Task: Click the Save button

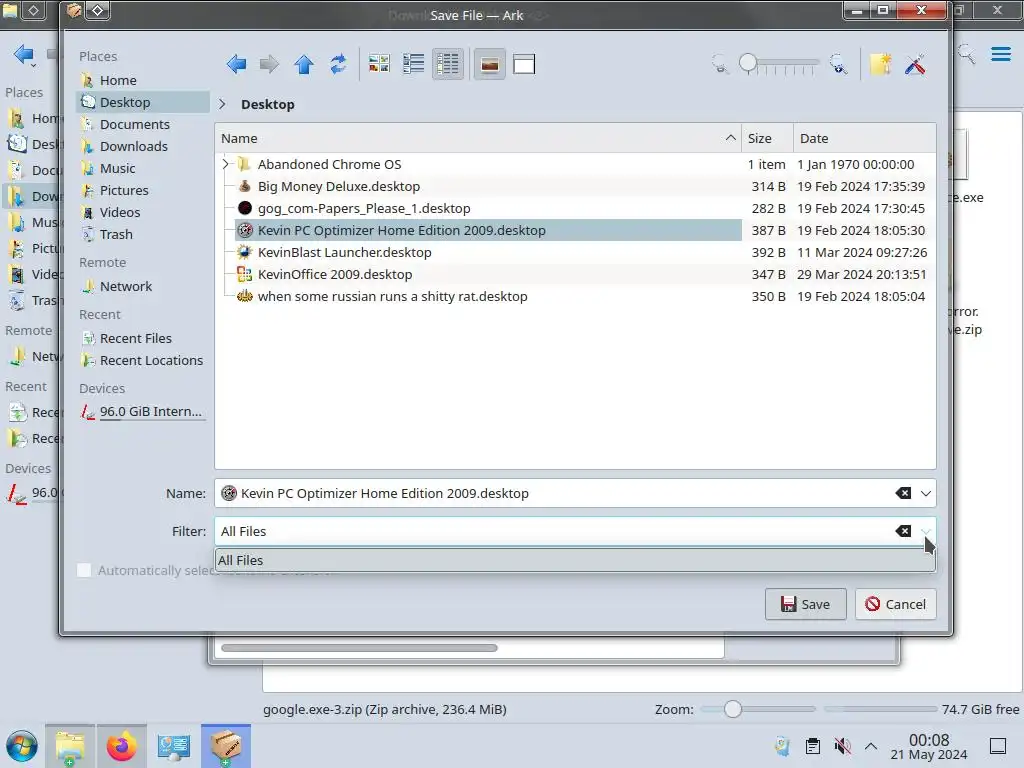Action: coord(805,604)
